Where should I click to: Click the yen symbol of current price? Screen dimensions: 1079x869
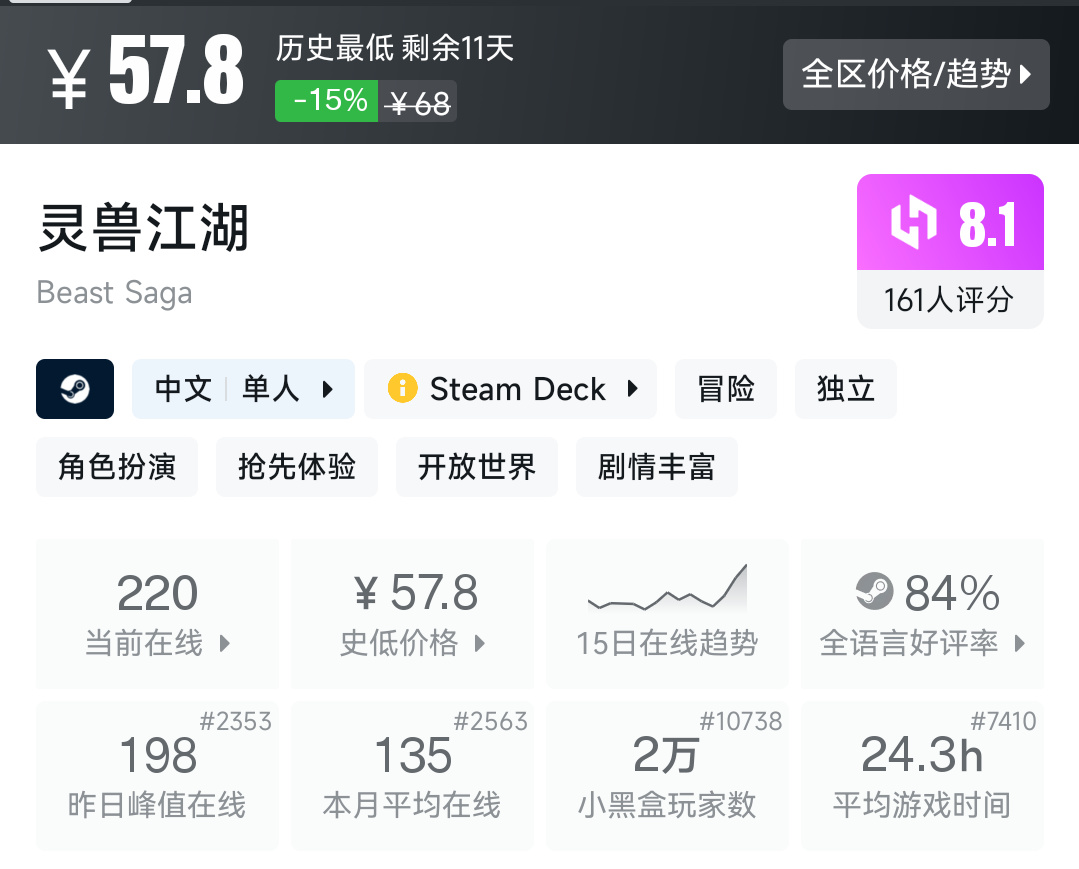[68, 76]
